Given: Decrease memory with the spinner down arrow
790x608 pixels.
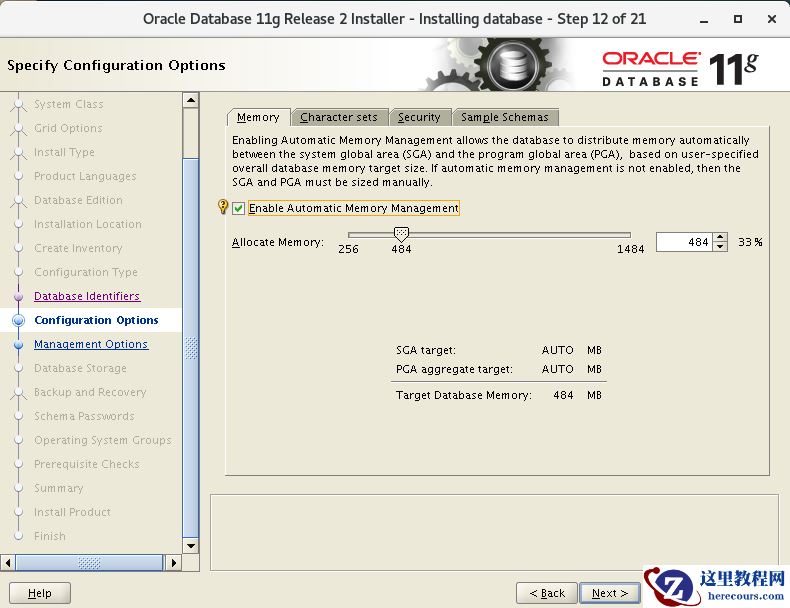Looking at the screenshot, I should 720,247.
